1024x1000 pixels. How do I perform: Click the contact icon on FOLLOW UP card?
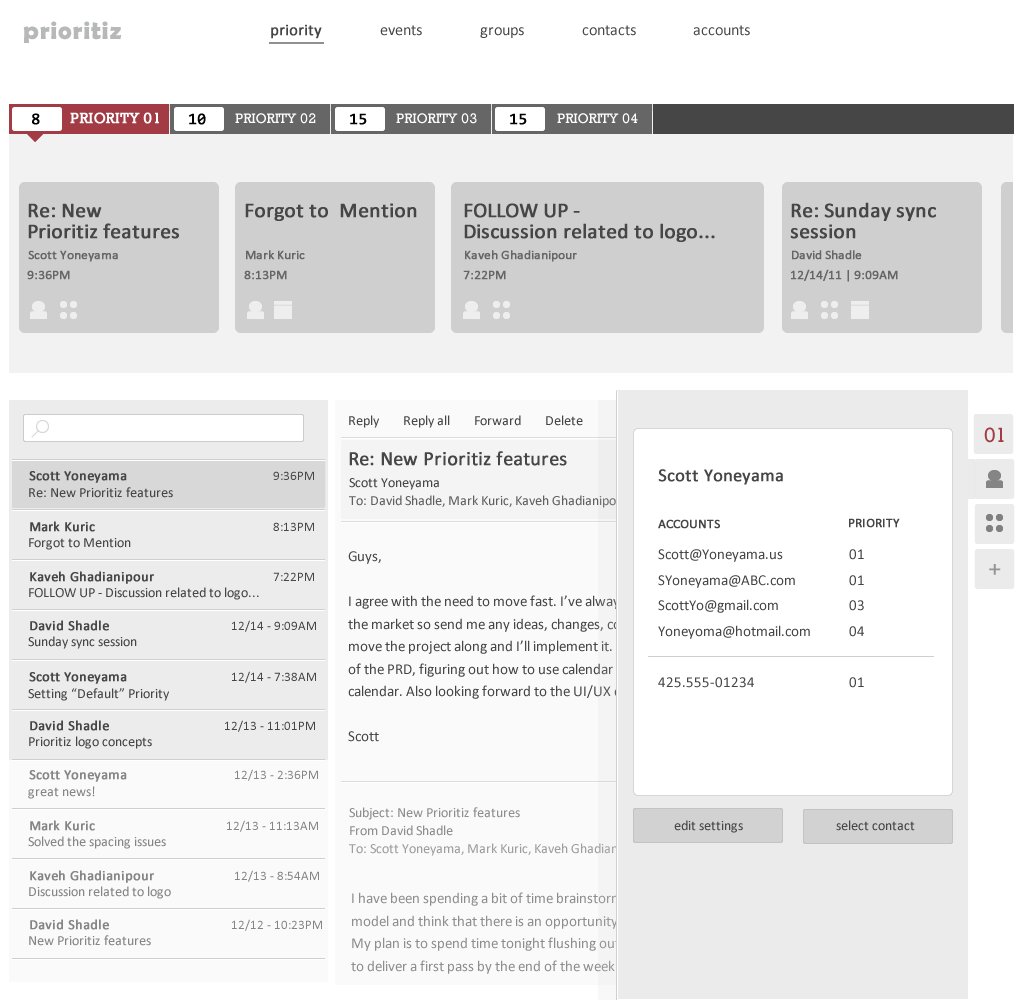tap(472, 310)
